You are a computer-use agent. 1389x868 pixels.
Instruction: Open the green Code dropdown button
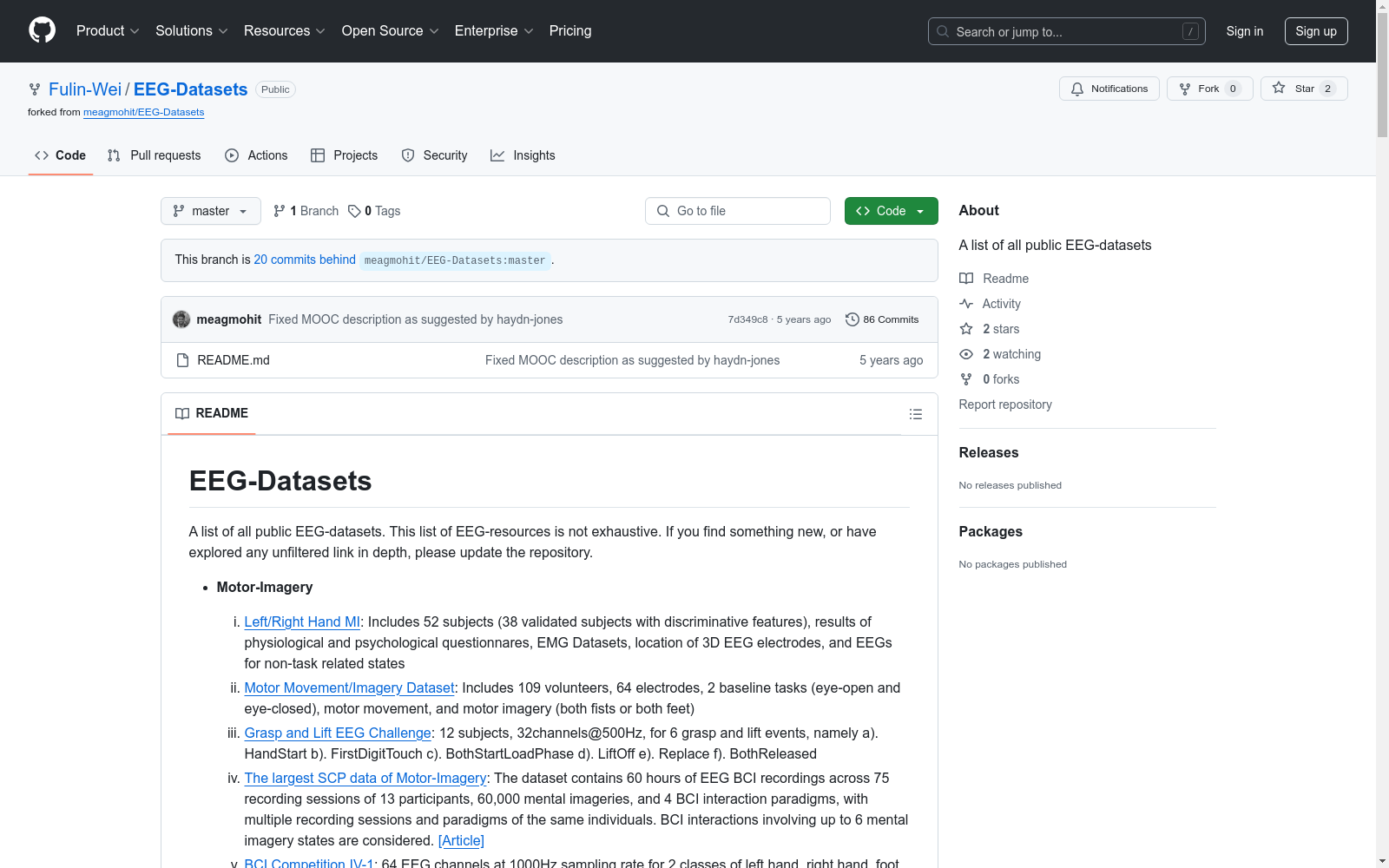coord(892,211)
